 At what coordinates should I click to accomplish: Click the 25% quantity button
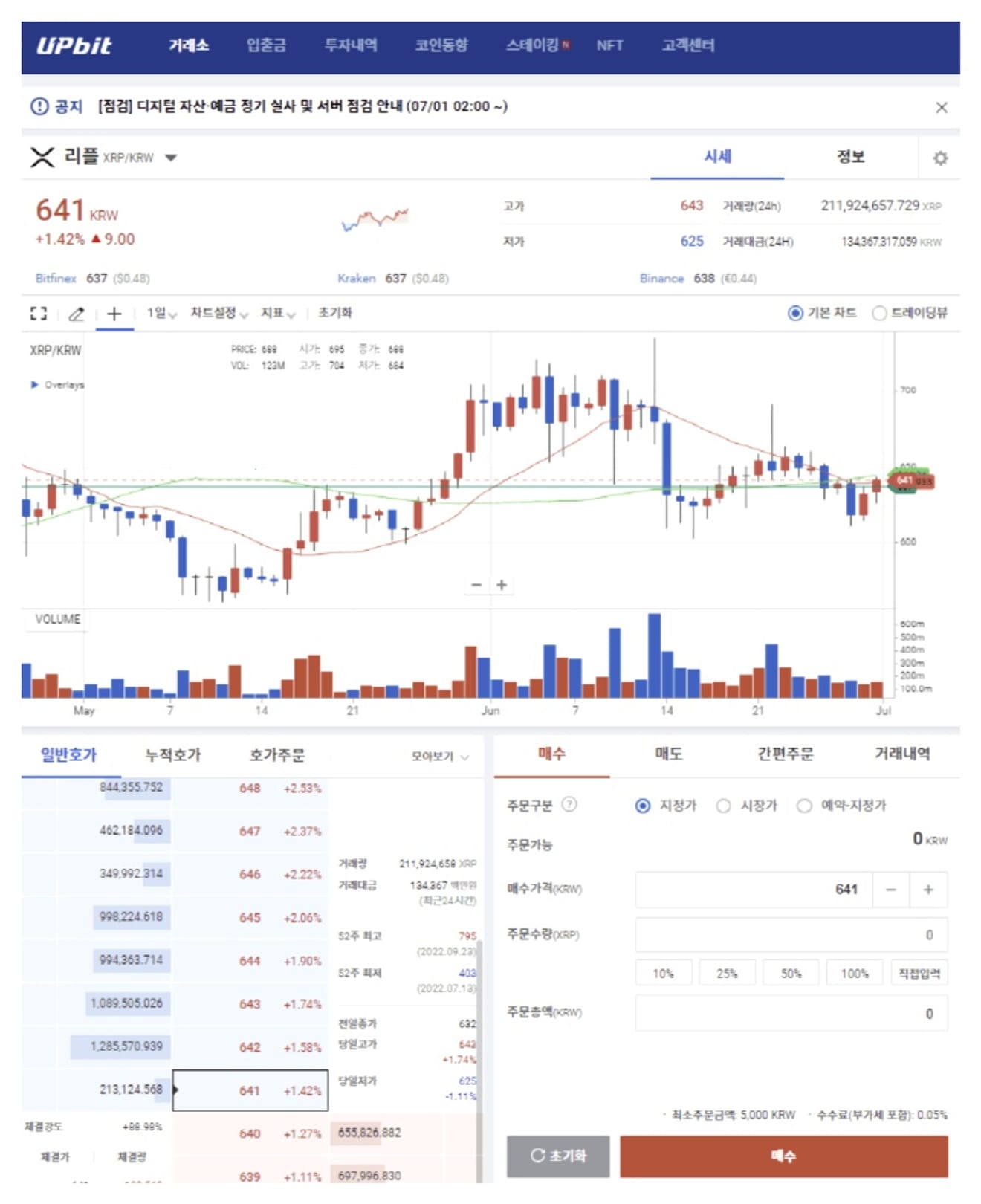(x=728, y=974)
